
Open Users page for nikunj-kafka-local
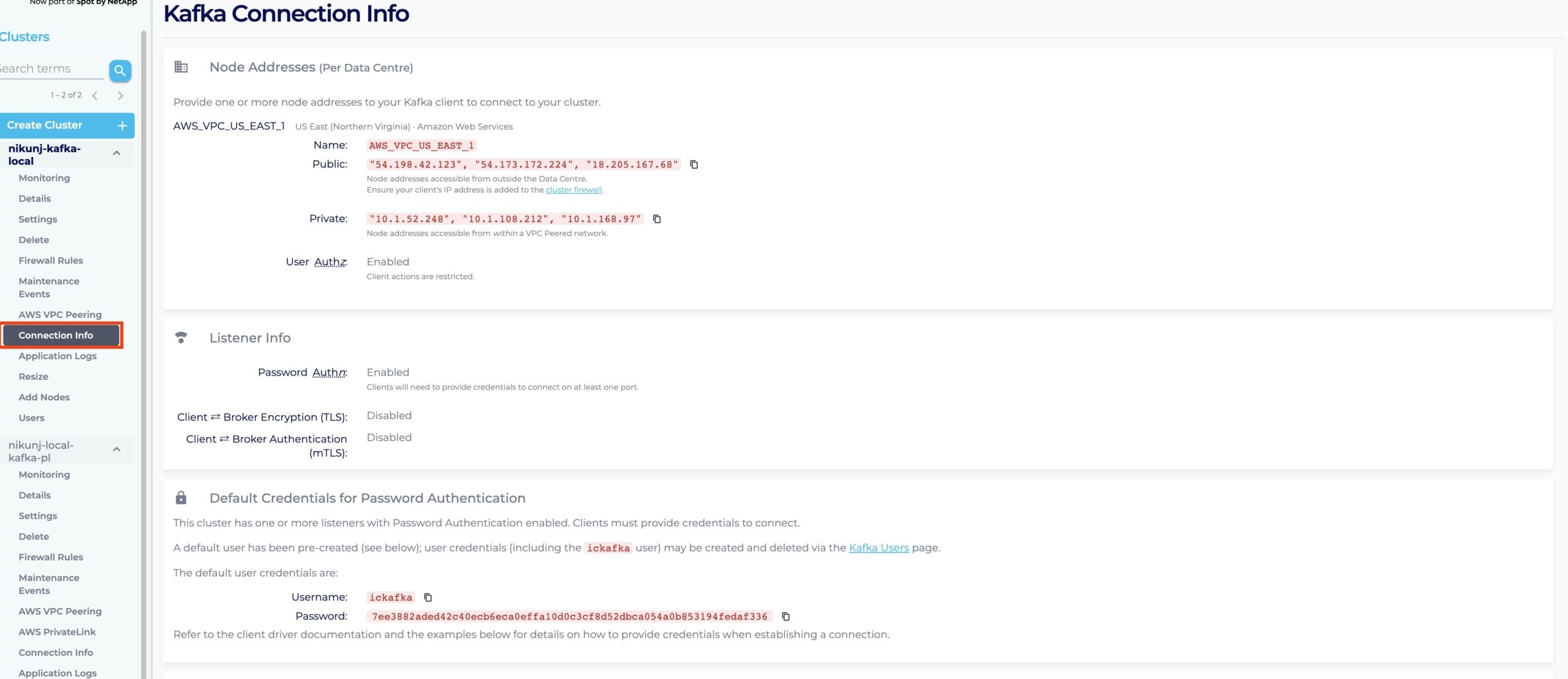(x=31, y=418)
